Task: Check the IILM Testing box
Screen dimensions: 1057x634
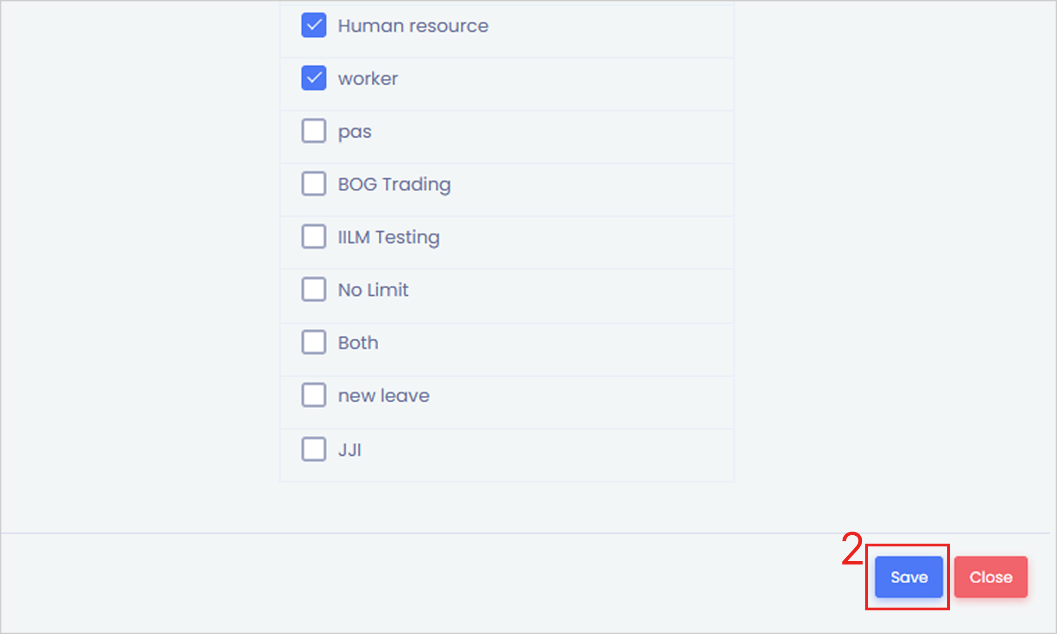Action: tap(314, 237)
